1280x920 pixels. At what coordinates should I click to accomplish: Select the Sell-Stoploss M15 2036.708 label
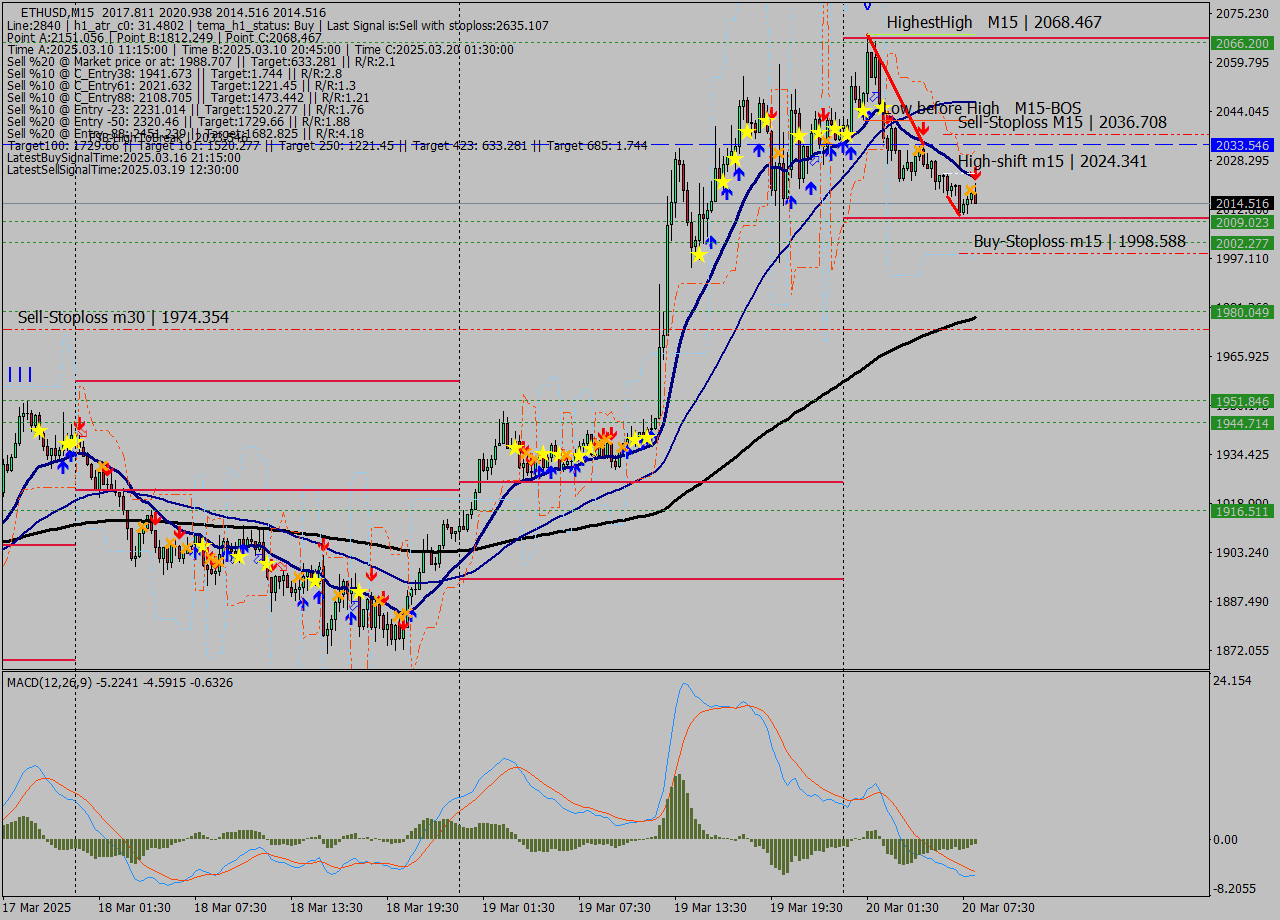tap(1061, 122)
